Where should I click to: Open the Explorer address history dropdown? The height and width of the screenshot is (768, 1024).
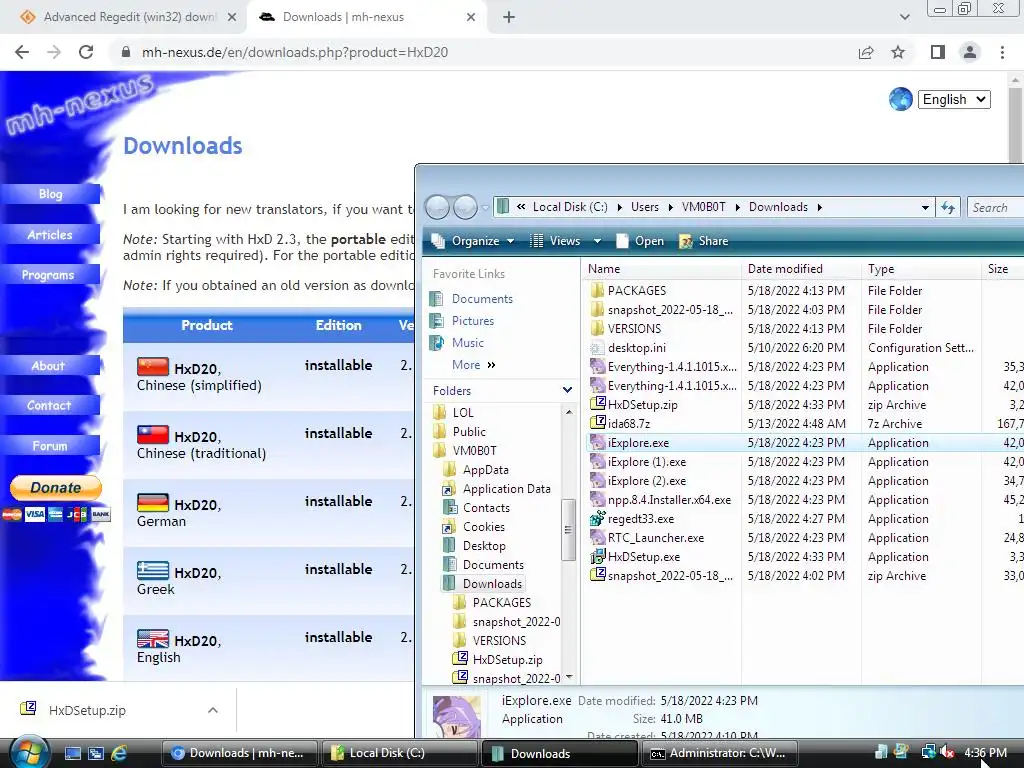[x=925, y=208]
